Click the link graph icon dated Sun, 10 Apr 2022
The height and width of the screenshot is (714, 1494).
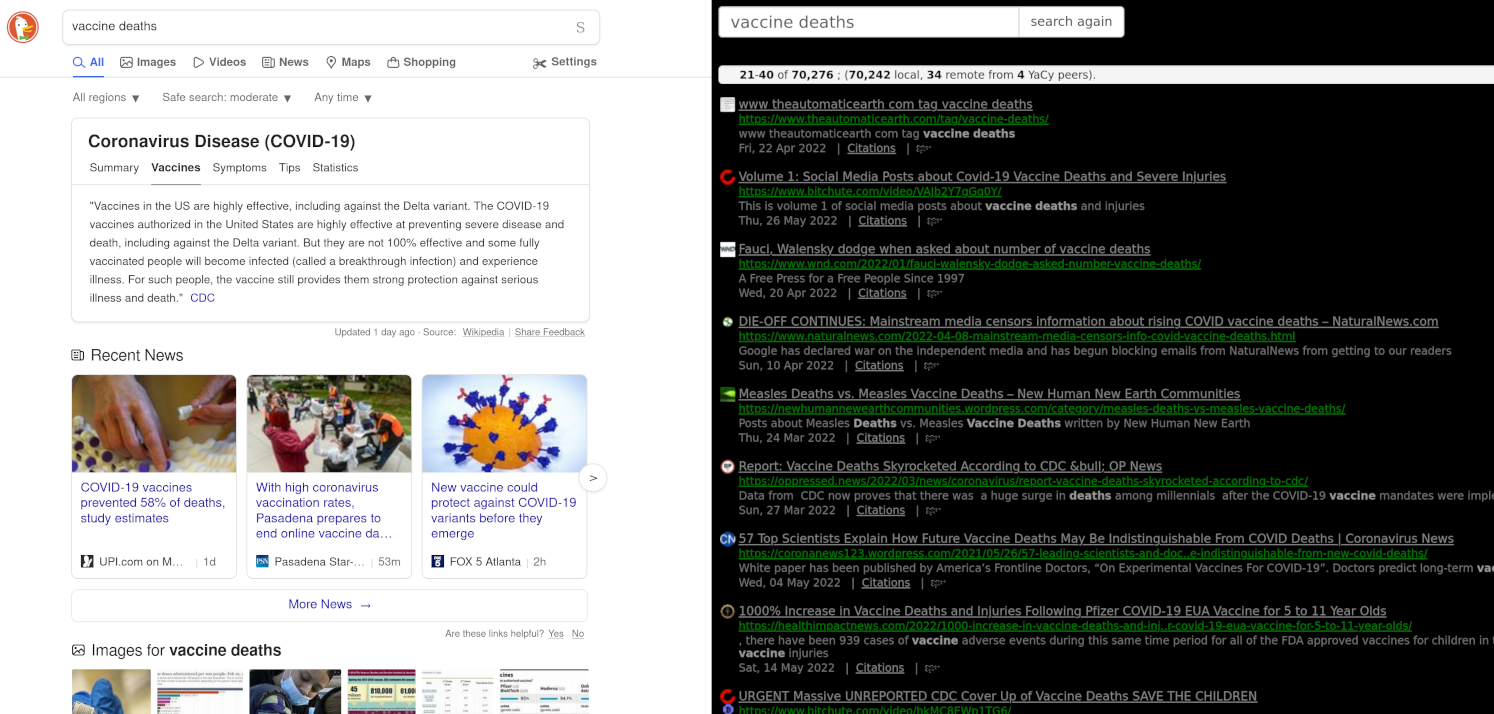tap(932, 366)
